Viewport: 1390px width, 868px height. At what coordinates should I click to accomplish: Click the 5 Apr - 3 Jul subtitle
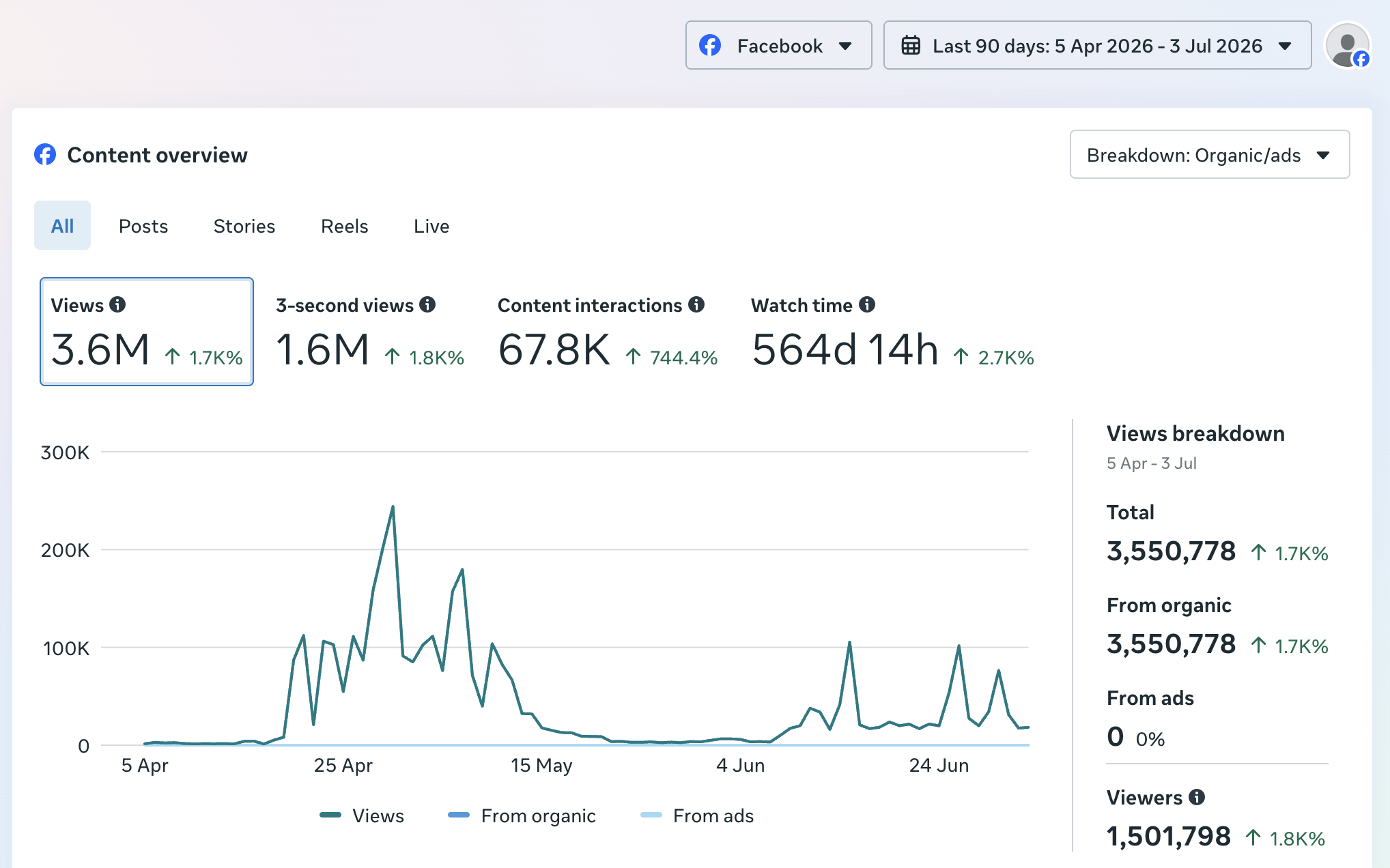click(1152, 463)
